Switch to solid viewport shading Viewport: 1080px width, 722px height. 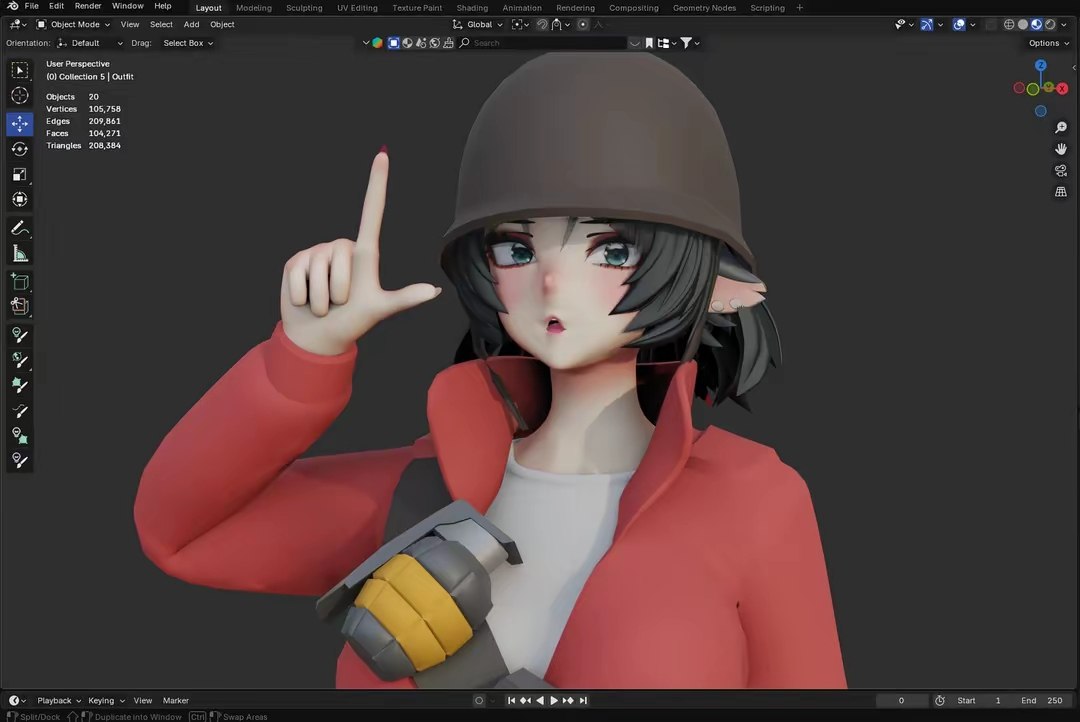(1023, 24)
